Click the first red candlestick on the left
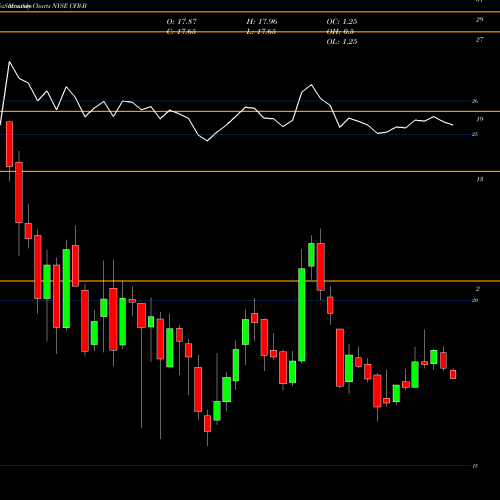Image resolution: width=500 pixels, height=500 pixels. click(x=9, y=144)
